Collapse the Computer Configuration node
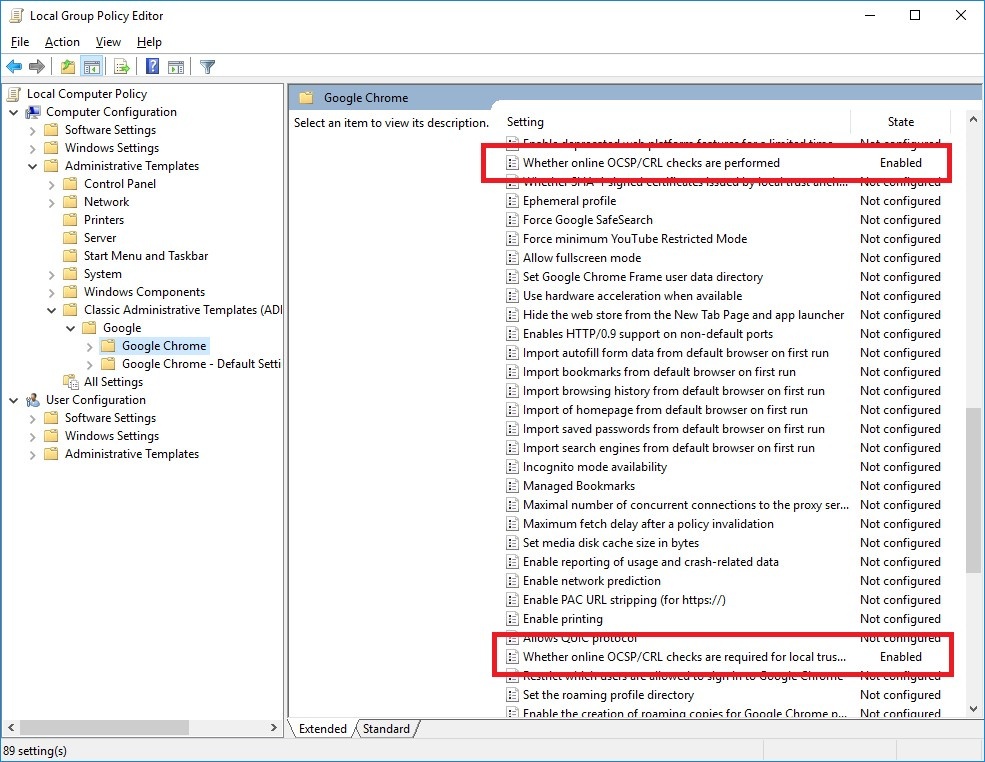Screen dimensions: 985x762 pos(13,112)
